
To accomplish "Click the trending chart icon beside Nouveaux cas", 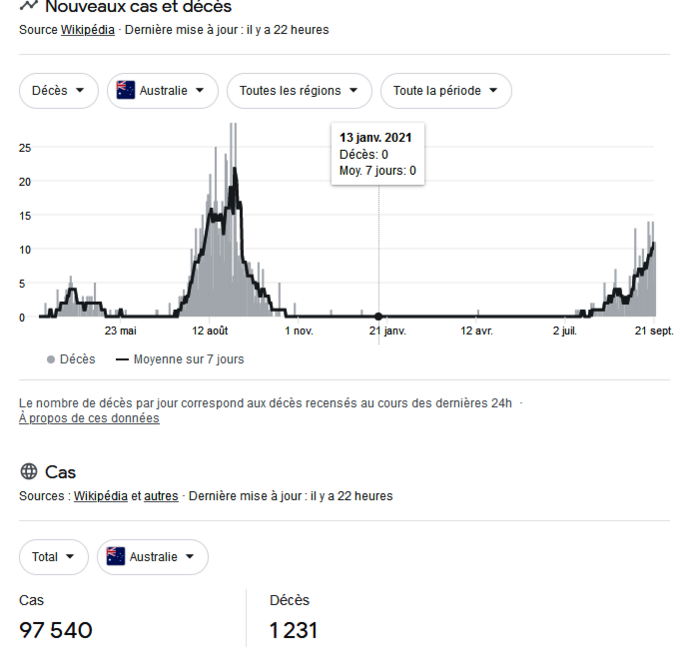I will [x=28, y=6].
